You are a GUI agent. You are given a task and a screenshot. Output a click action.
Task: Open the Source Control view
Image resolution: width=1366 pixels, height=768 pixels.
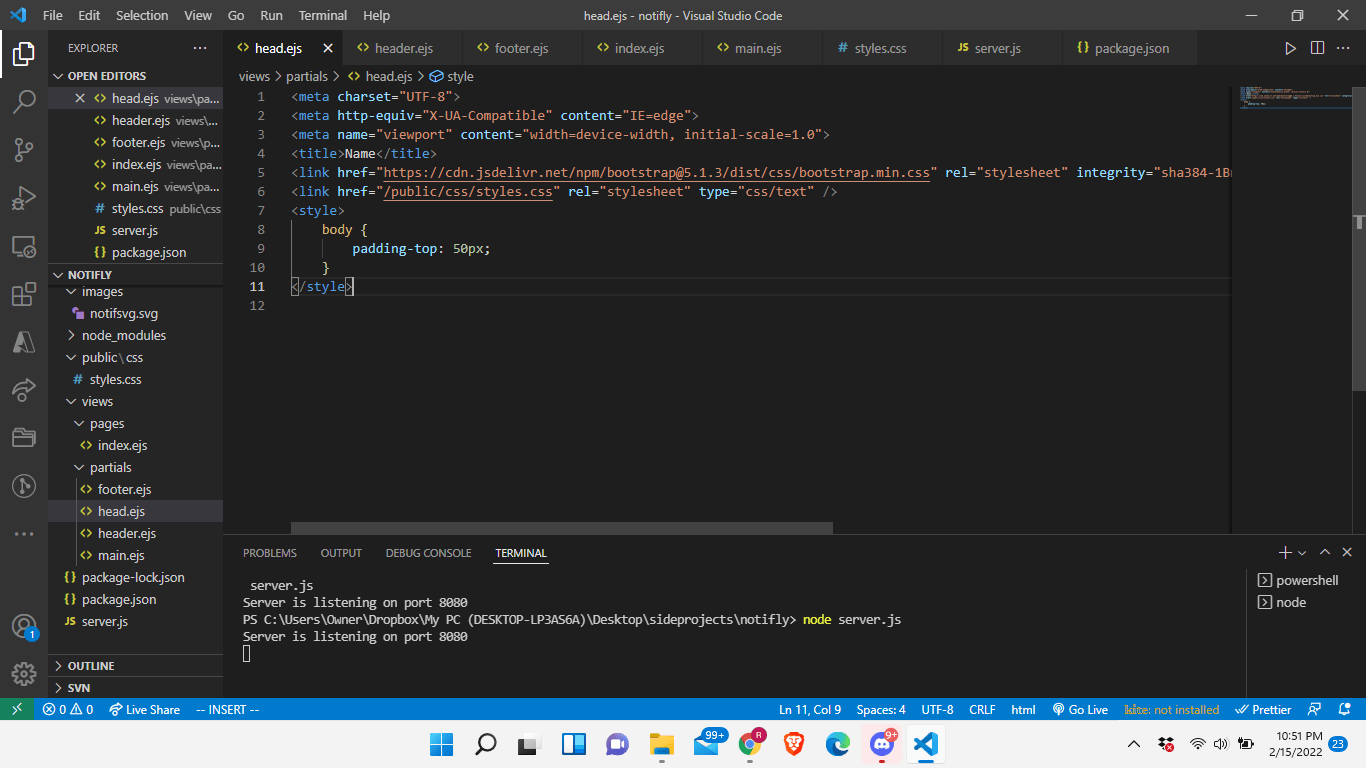pyautogui.click(x=24, y=149)
